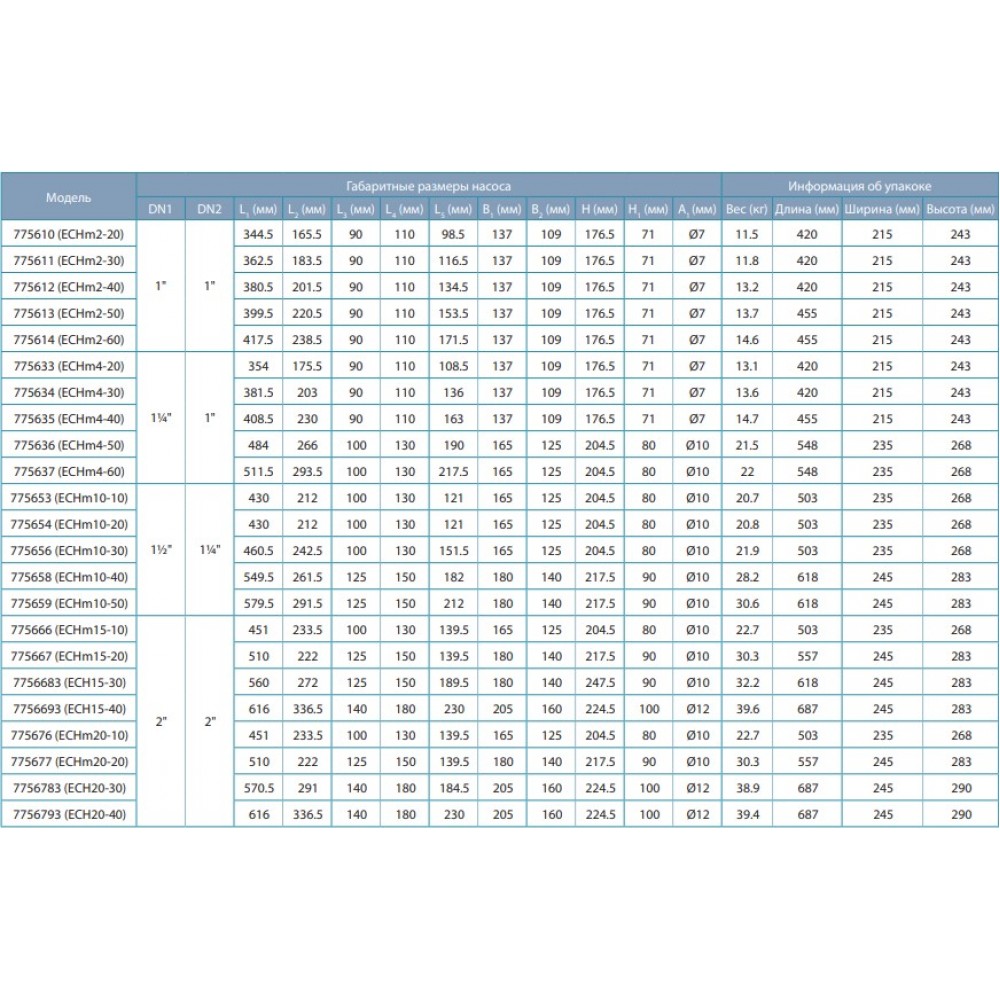The width and height of the screenshot is (1000, 1000).
Task: Click the DN1 column header
Action: click(161, 209)
